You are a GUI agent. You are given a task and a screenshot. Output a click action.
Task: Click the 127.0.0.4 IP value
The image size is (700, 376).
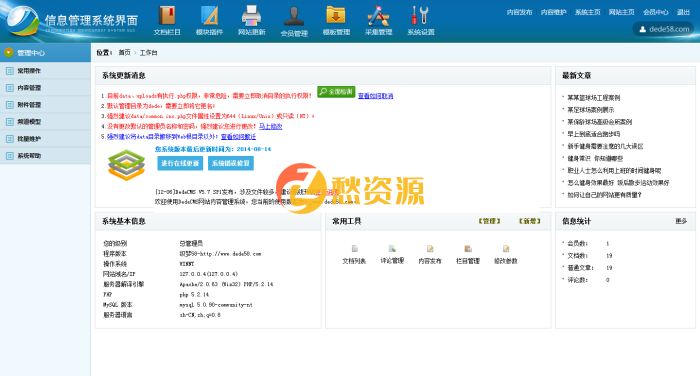point(208,274)
